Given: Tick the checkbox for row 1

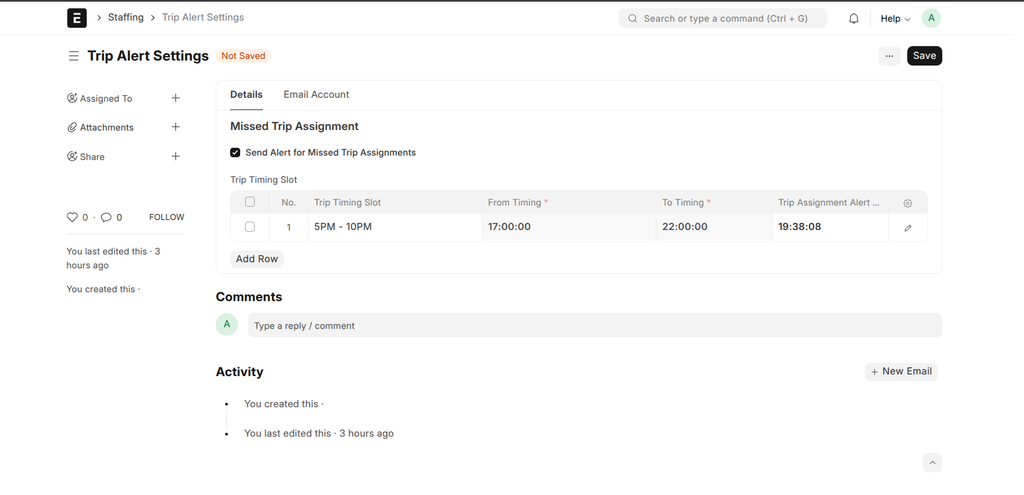Looking at the screenshot, I should coord(250,227).
